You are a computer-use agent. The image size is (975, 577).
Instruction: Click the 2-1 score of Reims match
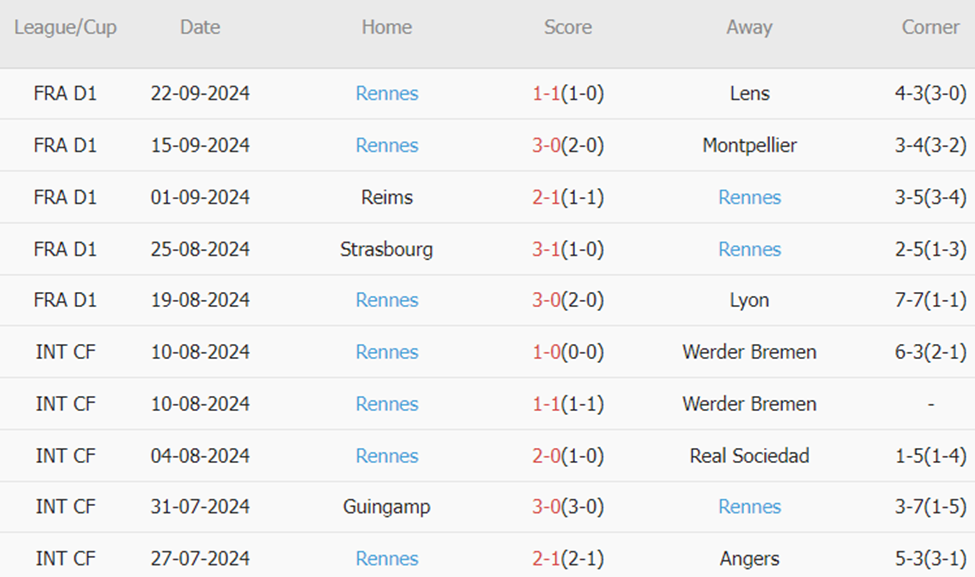tap(546, 198)
